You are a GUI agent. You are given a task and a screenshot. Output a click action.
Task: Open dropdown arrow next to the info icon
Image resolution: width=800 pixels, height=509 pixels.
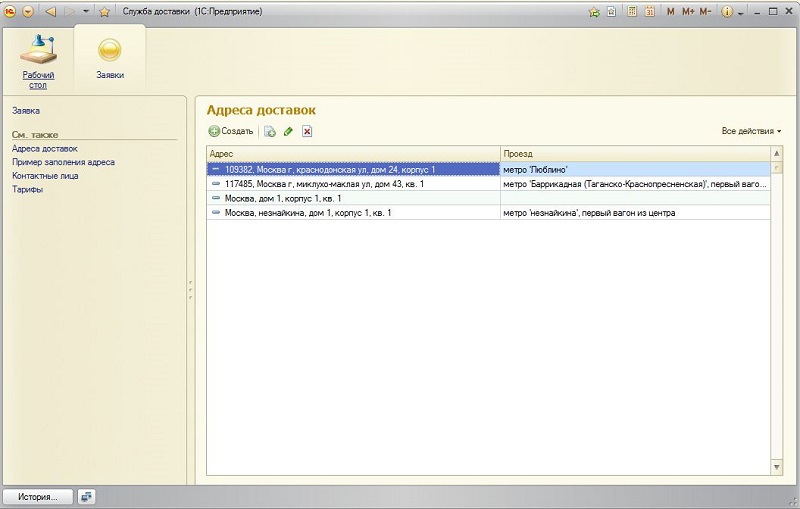(x=741, y=12)
